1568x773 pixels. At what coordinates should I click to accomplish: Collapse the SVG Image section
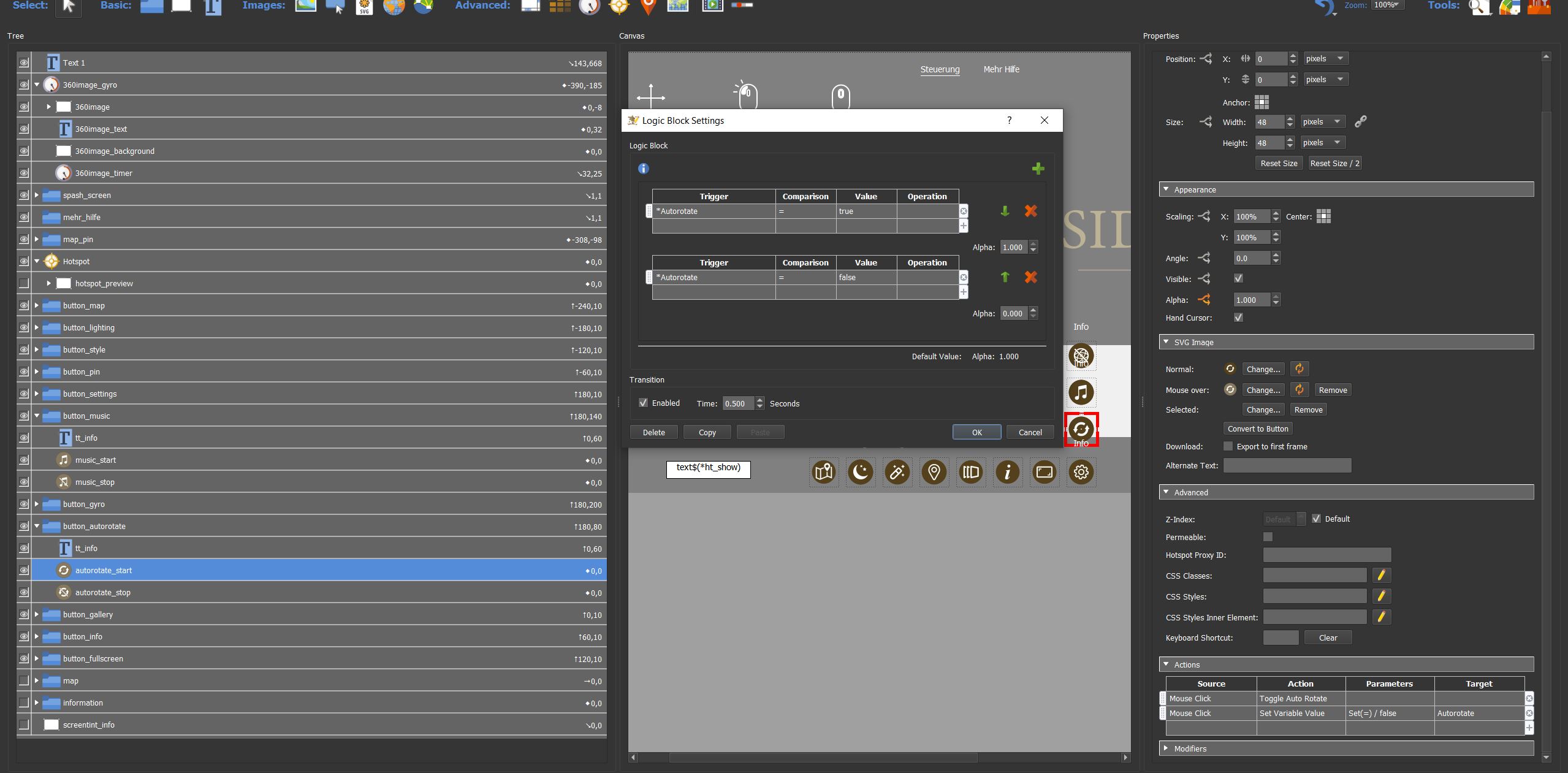1166,342
